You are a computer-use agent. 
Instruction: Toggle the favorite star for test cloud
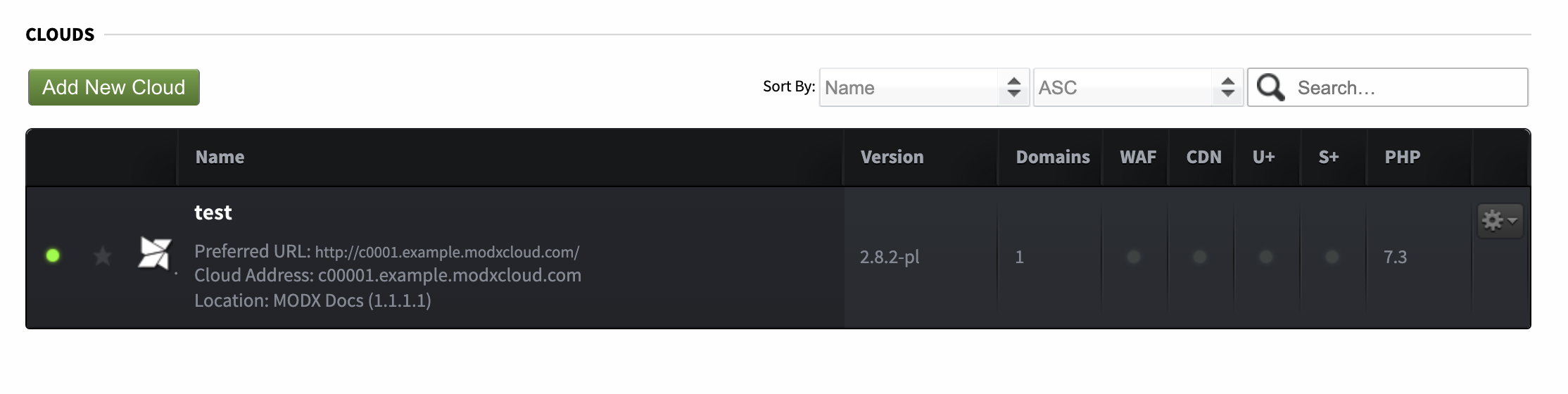tap(103, 256)
